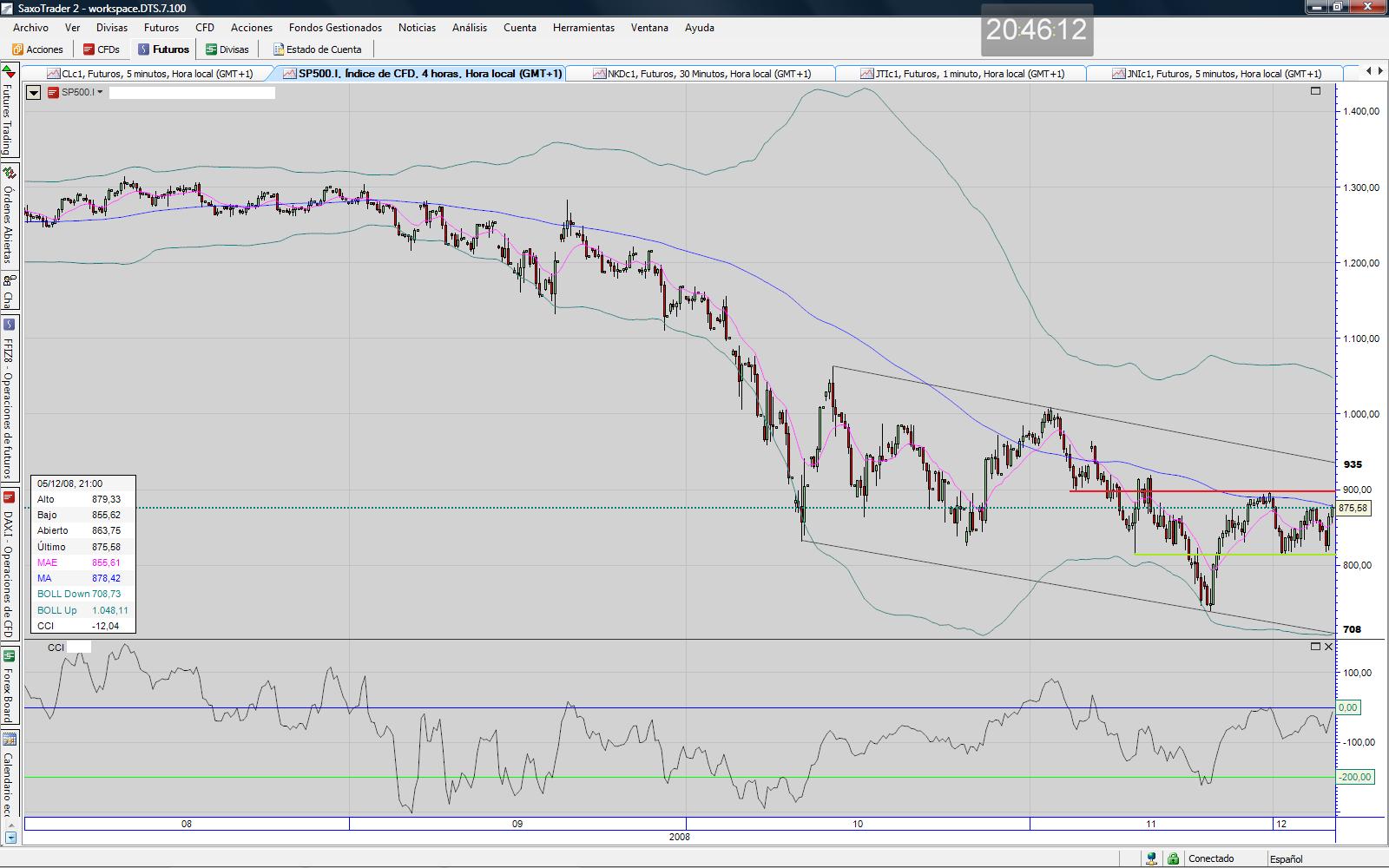Open the Acciones toolbar button

37,49
